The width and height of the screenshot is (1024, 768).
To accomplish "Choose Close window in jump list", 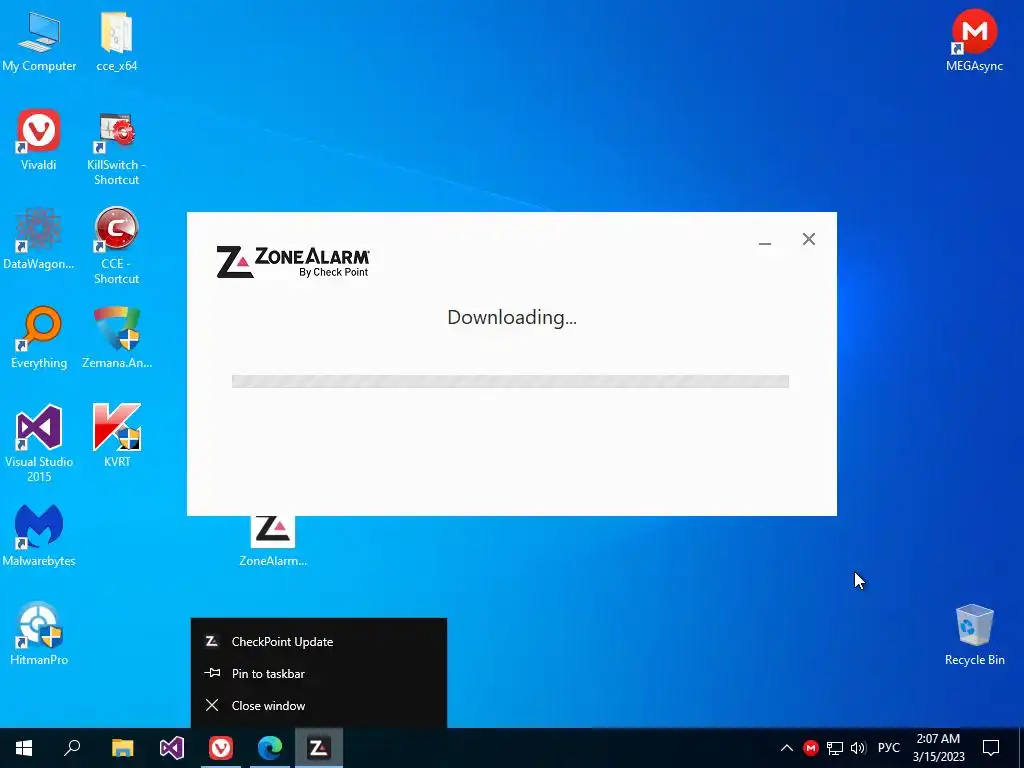I will pos(319,705).
